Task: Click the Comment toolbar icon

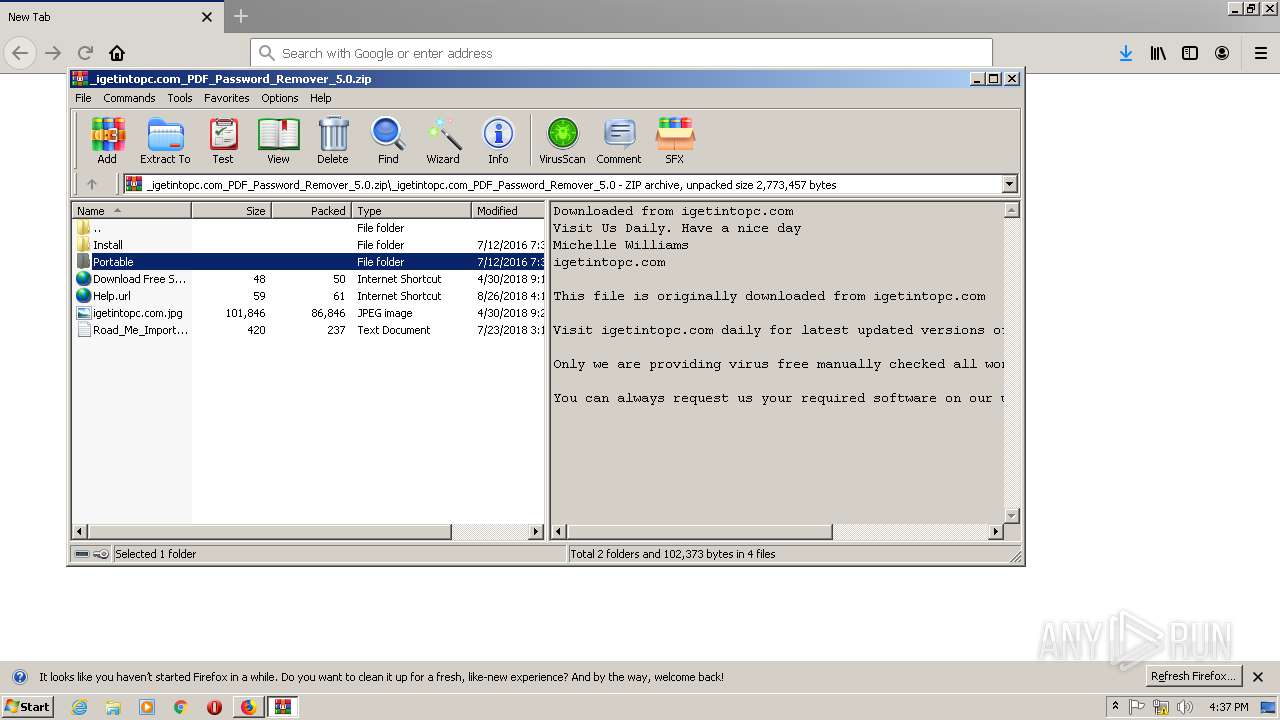Action: click(619, 141)
